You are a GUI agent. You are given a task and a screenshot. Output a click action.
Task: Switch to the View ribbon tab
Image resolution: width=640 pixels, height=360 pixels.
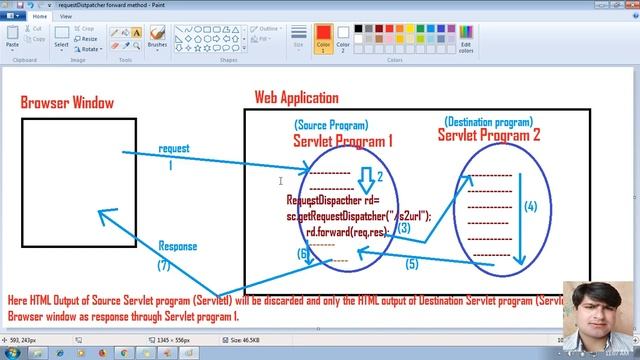coord(66,16)
